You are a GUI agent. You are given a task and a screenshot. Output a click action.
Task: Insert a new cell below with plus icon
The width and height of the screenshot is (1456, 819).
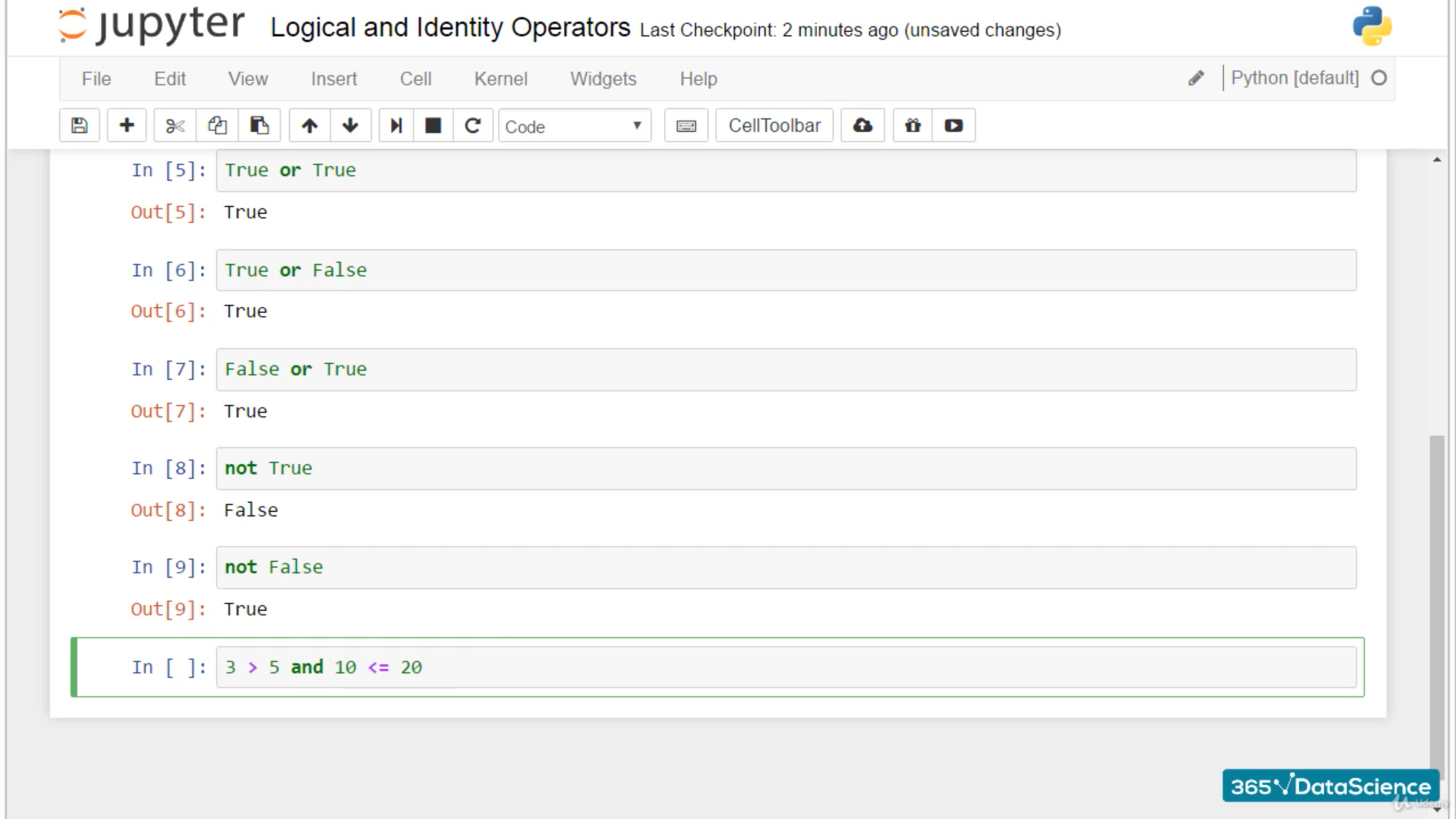[x=127, y=126]
